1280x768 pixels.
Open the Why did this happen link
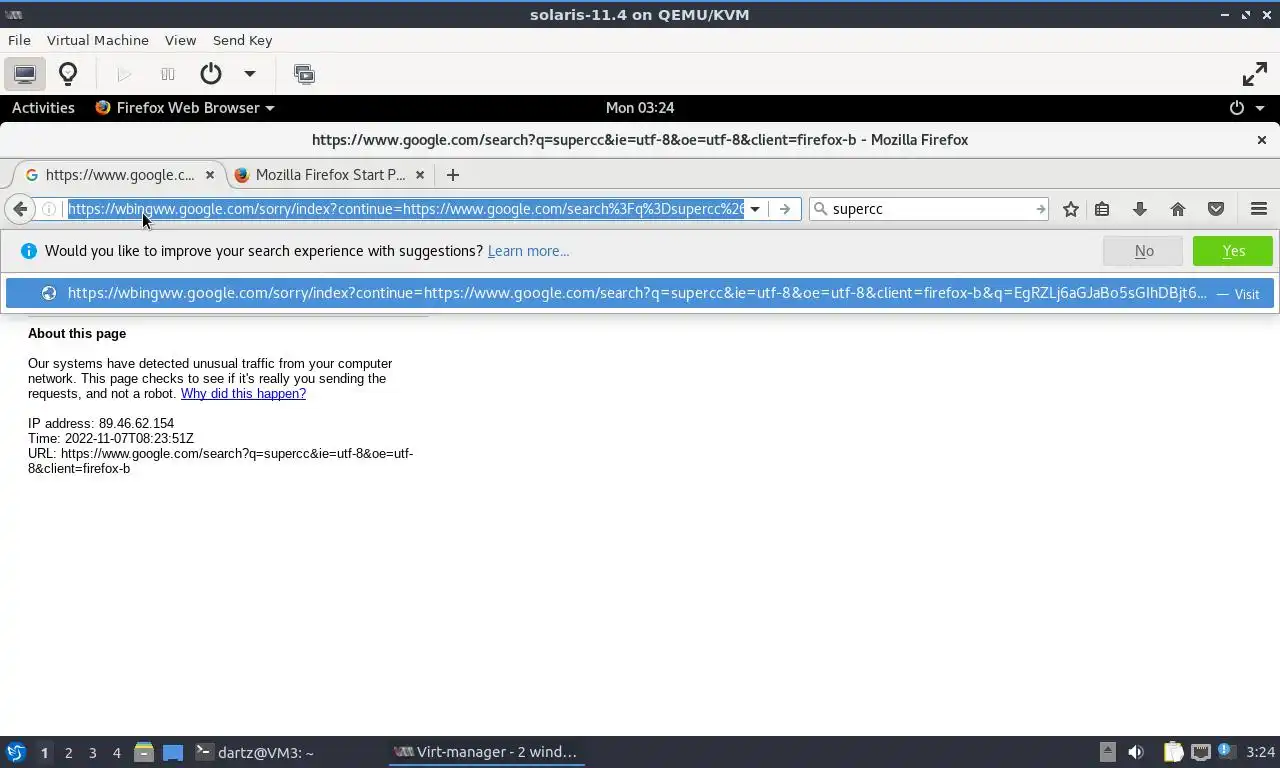[x=243, y=394]
